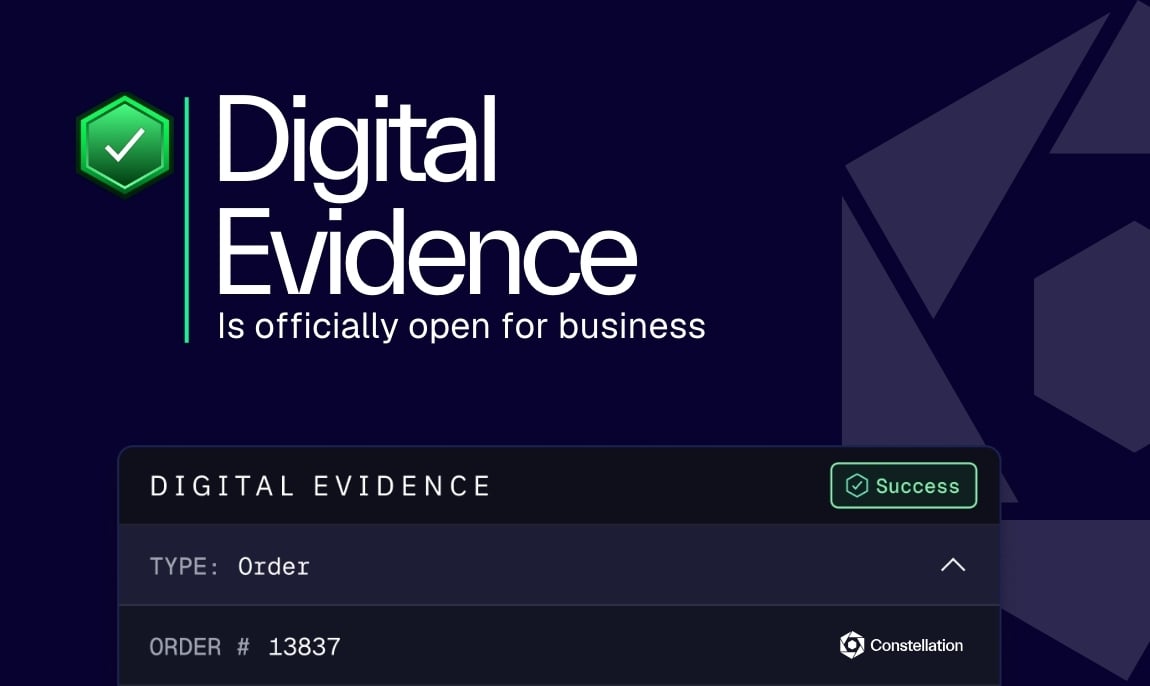This screenshot has height=686, width=1150.
Task: Click the green vertical divider line beside the headline
Action: 187,220
